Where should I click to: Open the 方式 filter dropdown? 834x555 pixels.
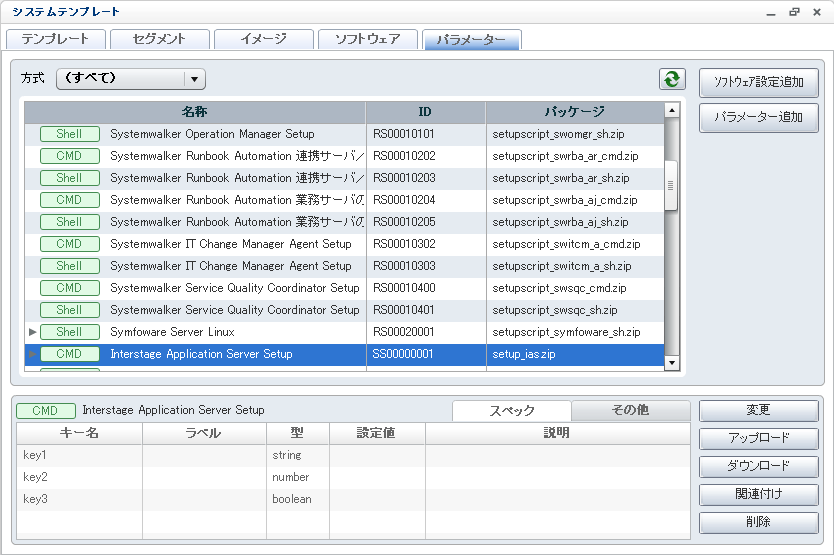194,79
